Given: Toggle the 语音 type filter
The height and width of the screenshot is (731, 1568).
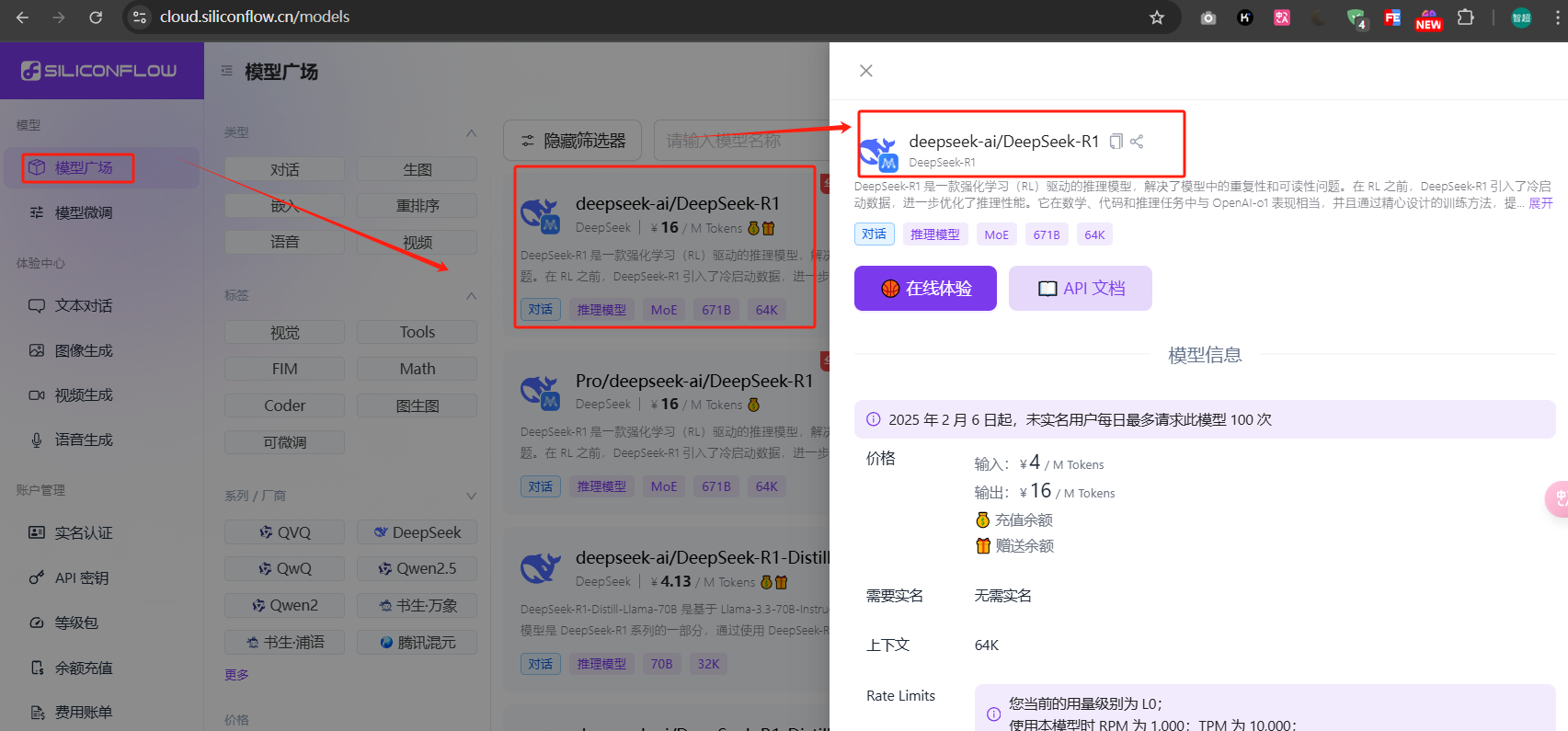Looking at the screenshot, I should (284, 242).
